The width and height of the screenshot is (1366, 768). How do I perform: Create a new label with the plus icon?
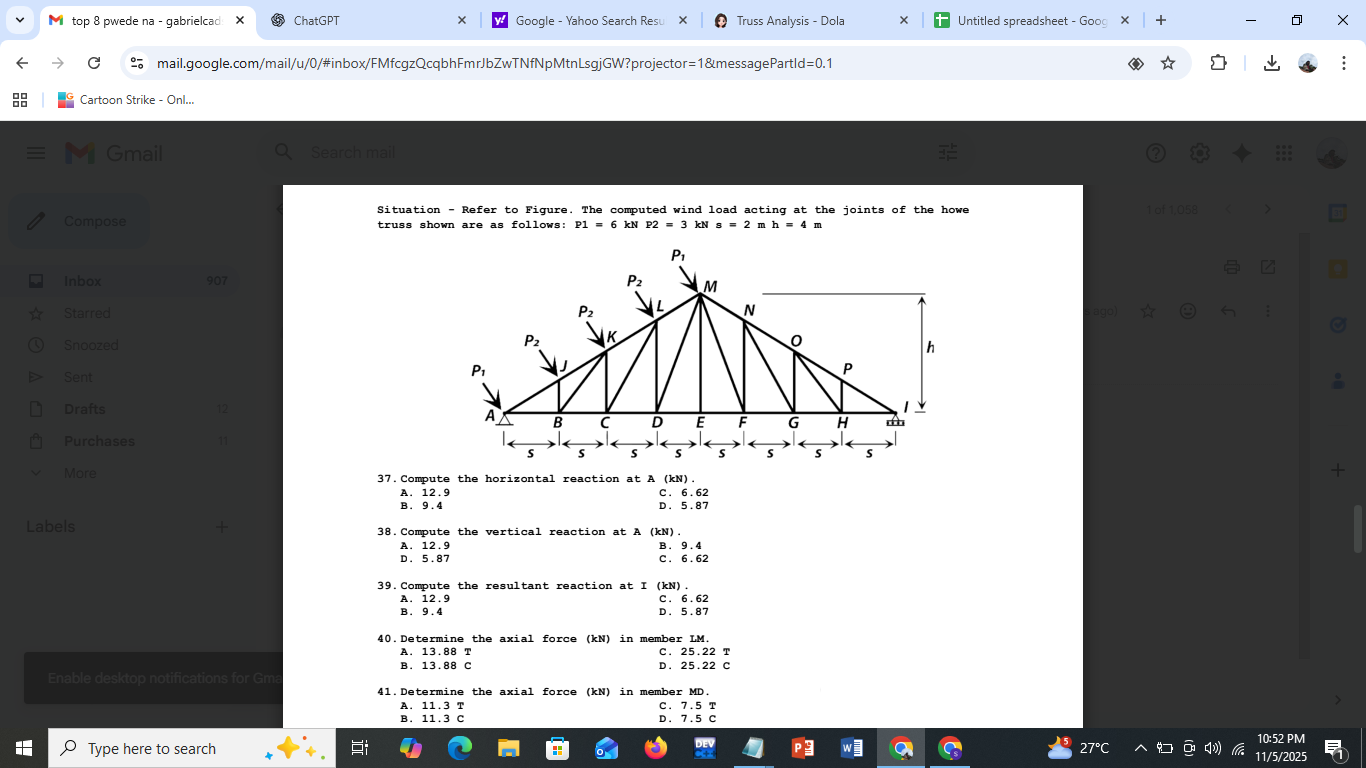click(222, 527)
